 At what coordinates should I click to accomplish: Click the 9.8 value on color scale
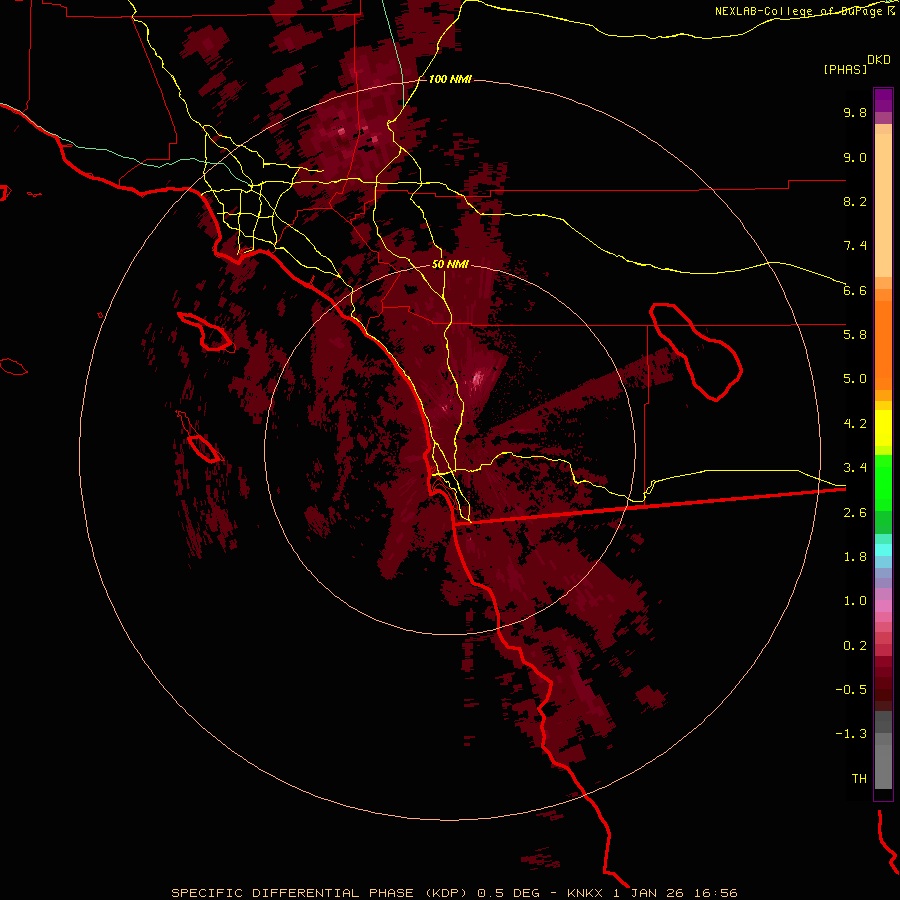(x=855, y=112)
